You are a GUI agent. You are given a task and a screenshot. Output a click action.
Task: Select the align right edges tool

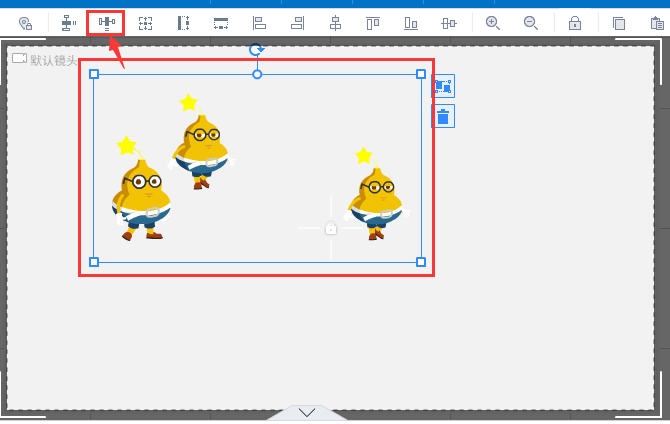pos(297,23)
